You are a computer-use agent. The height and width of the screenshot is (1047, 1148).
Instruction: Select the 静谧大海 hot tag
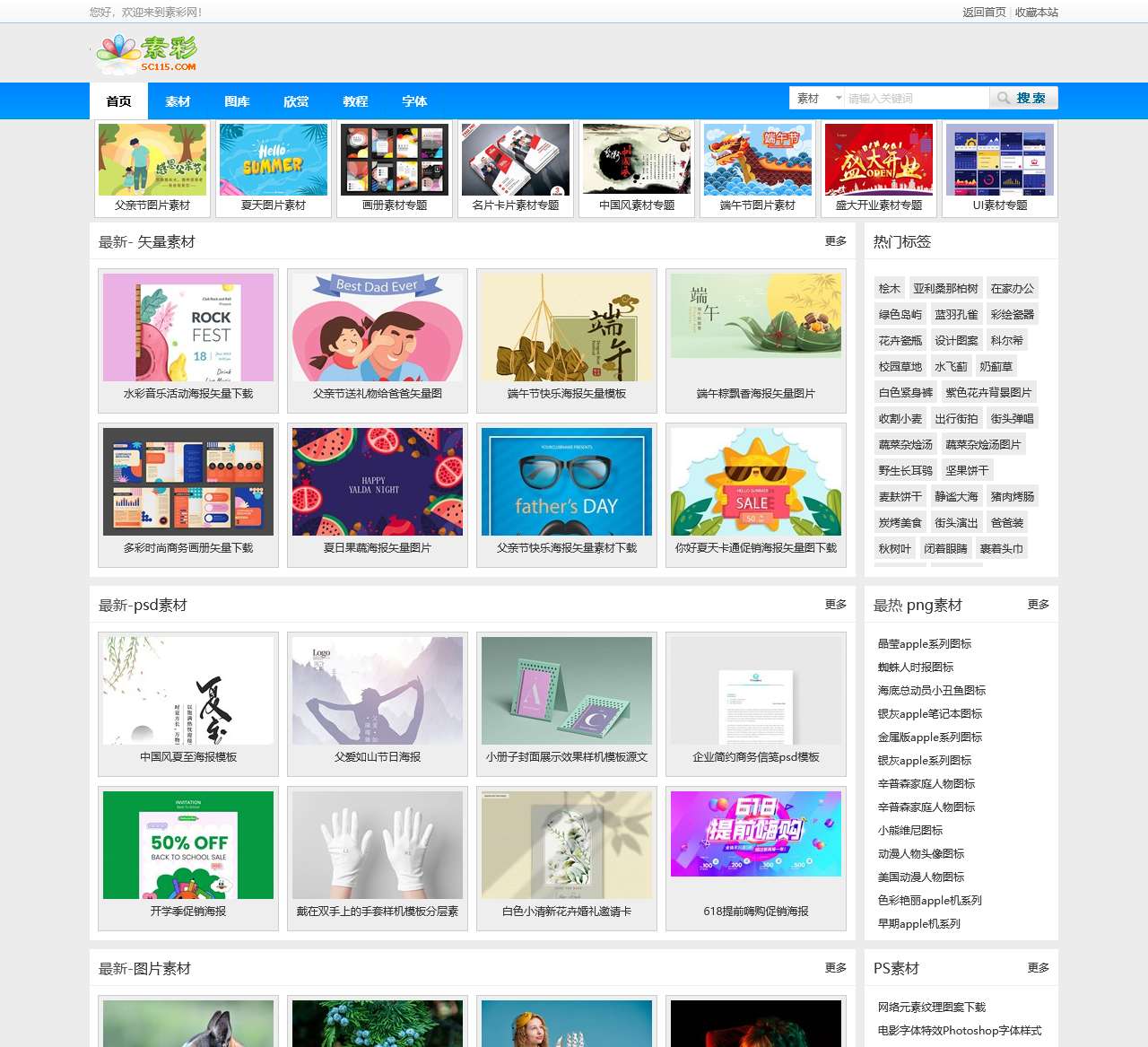[x=957, y=497]
